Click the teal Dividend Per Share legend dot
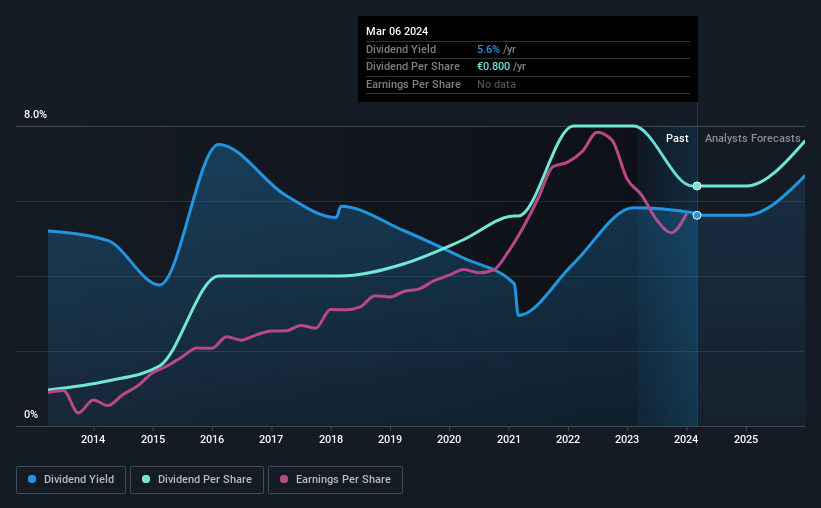The width and height of the screenshot is (821, 508). pos(146,479)
